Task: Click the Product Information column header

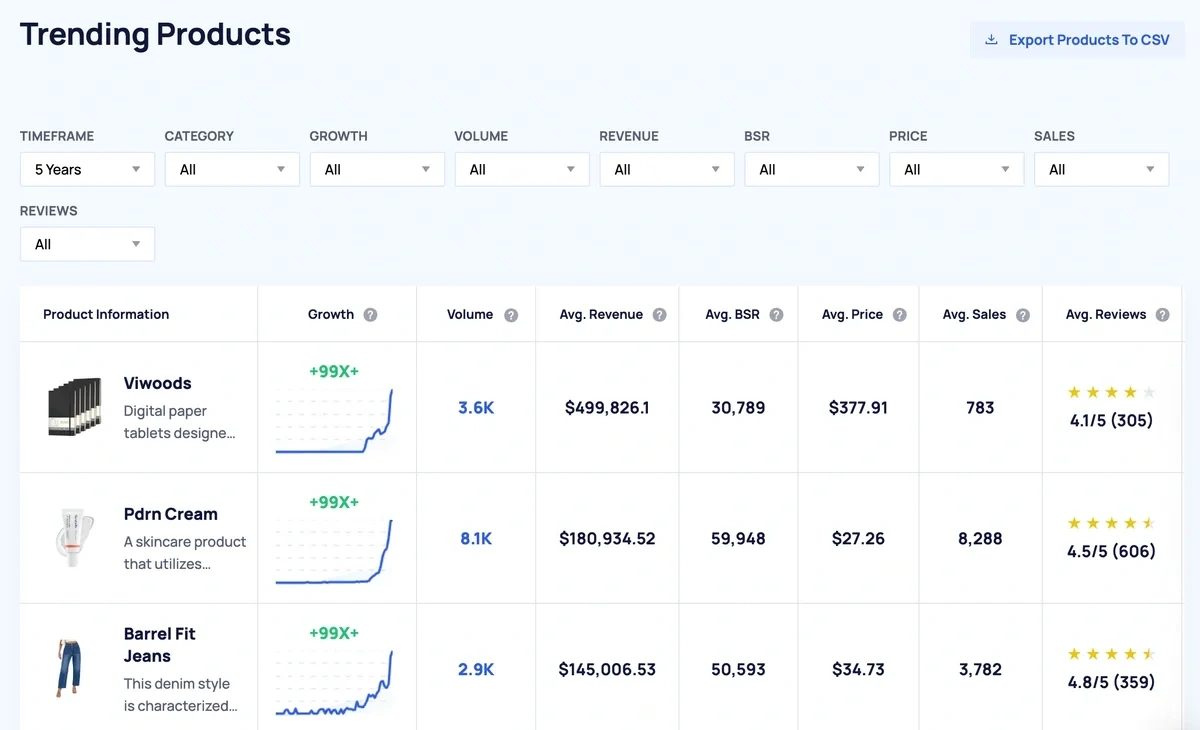Action: 106,315
